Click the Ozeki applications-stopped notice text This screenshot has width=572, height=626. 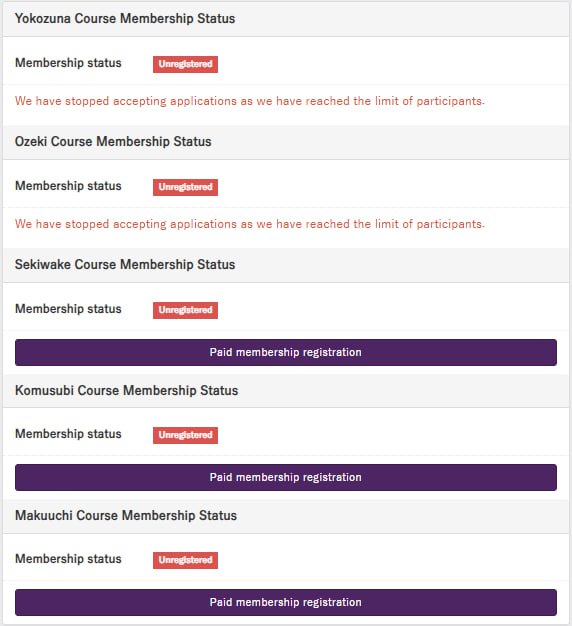250,224
